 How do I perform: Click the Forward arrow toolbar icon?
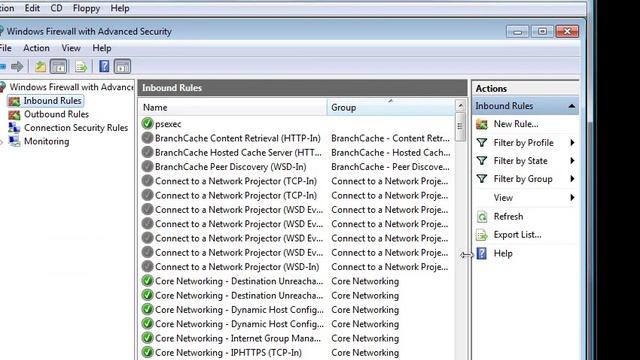click(17, 67)
